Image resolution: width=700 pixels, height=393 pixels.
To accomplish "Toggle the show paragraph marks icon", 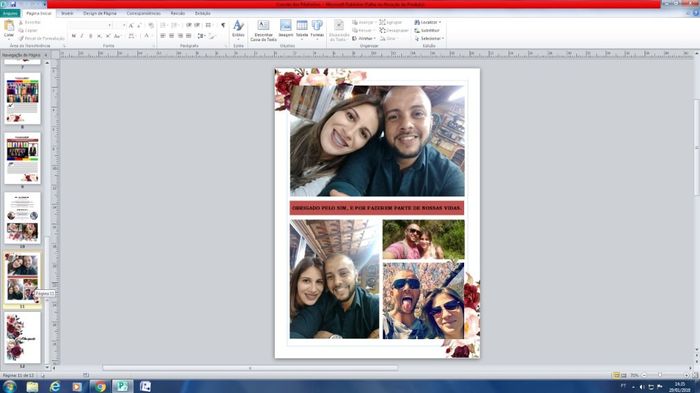I will tap(223, 25).
